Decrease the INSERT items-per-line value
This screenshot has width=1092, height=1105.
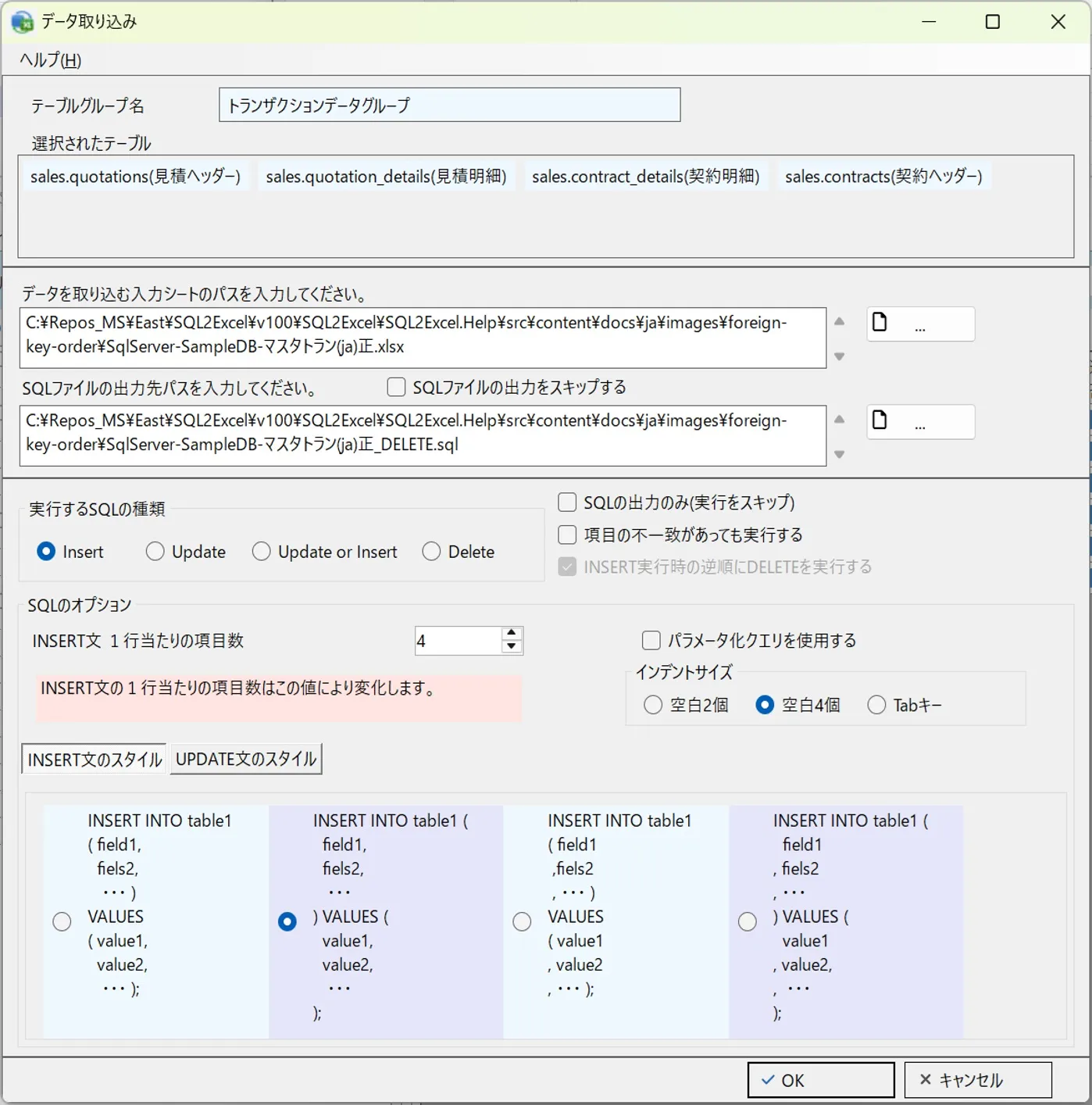(512, 647)
